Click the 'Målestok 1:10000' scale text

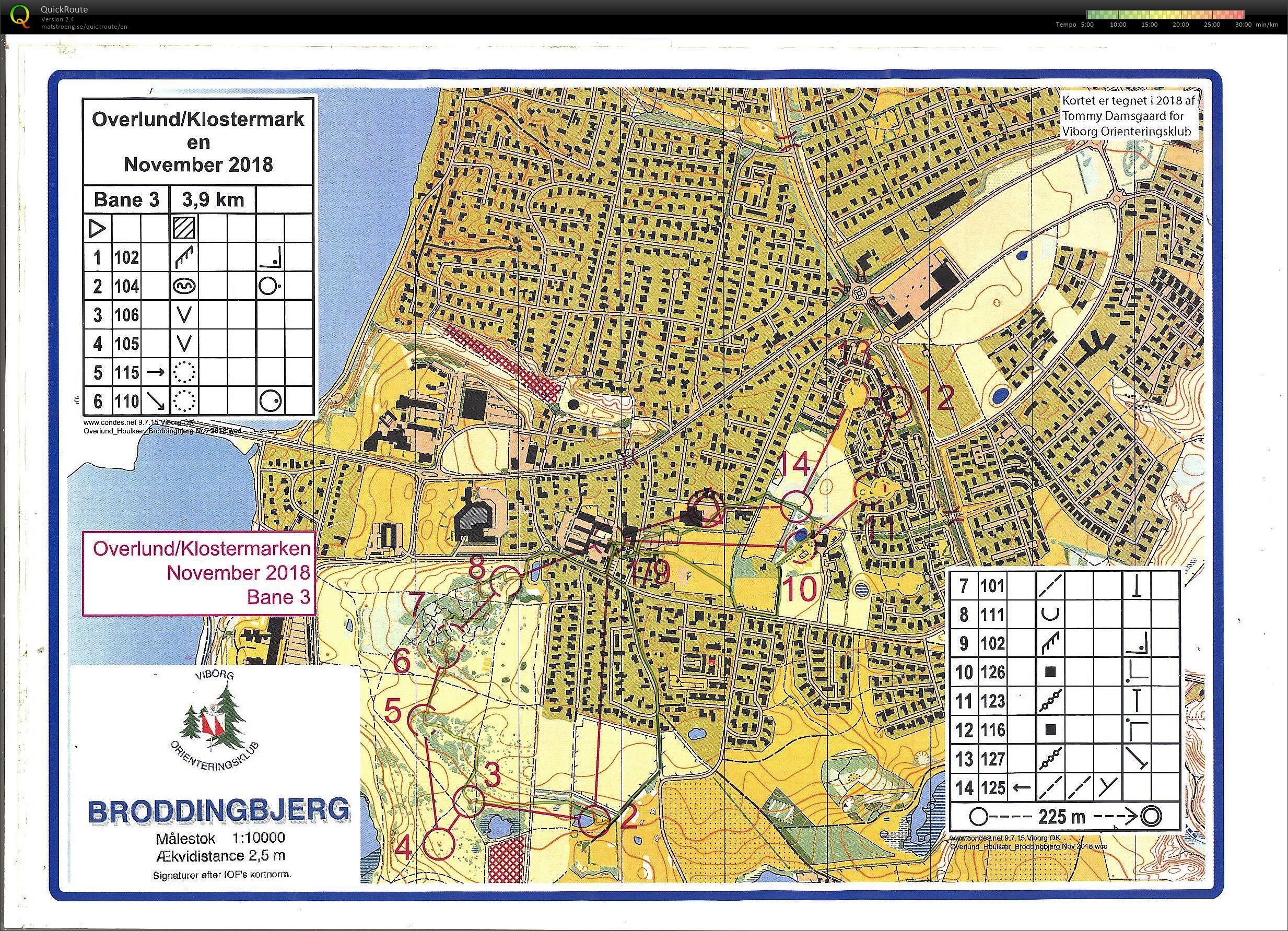pos(220,838)
